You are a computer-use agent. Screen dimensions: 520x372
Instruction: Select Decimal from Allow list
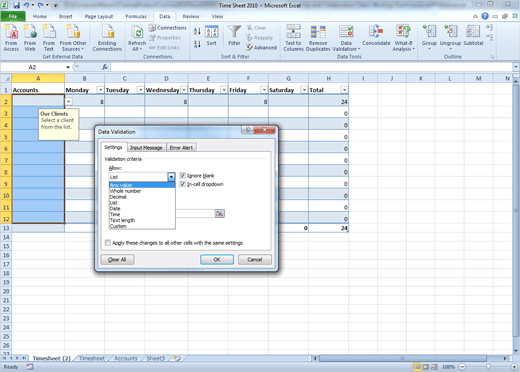coord(142,197)
